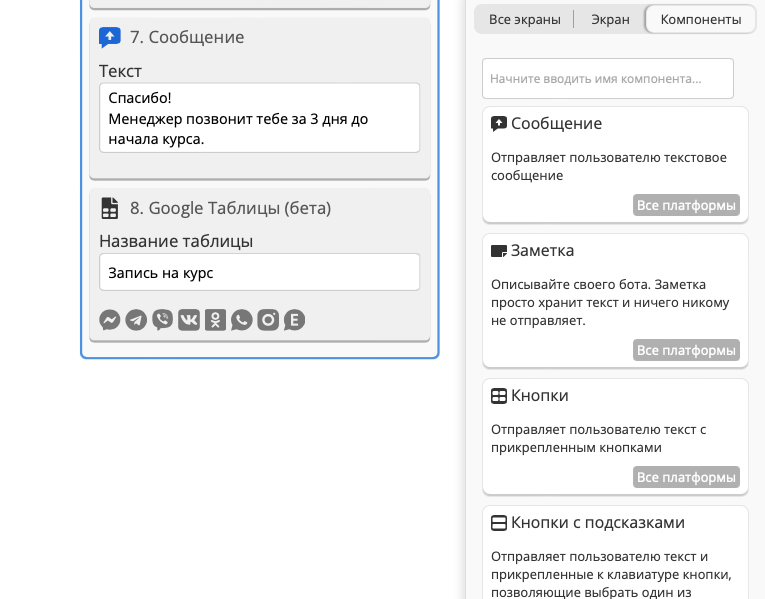Click description Отправляет пользователю текст с прикрепленным кнопками

(598, 439)
